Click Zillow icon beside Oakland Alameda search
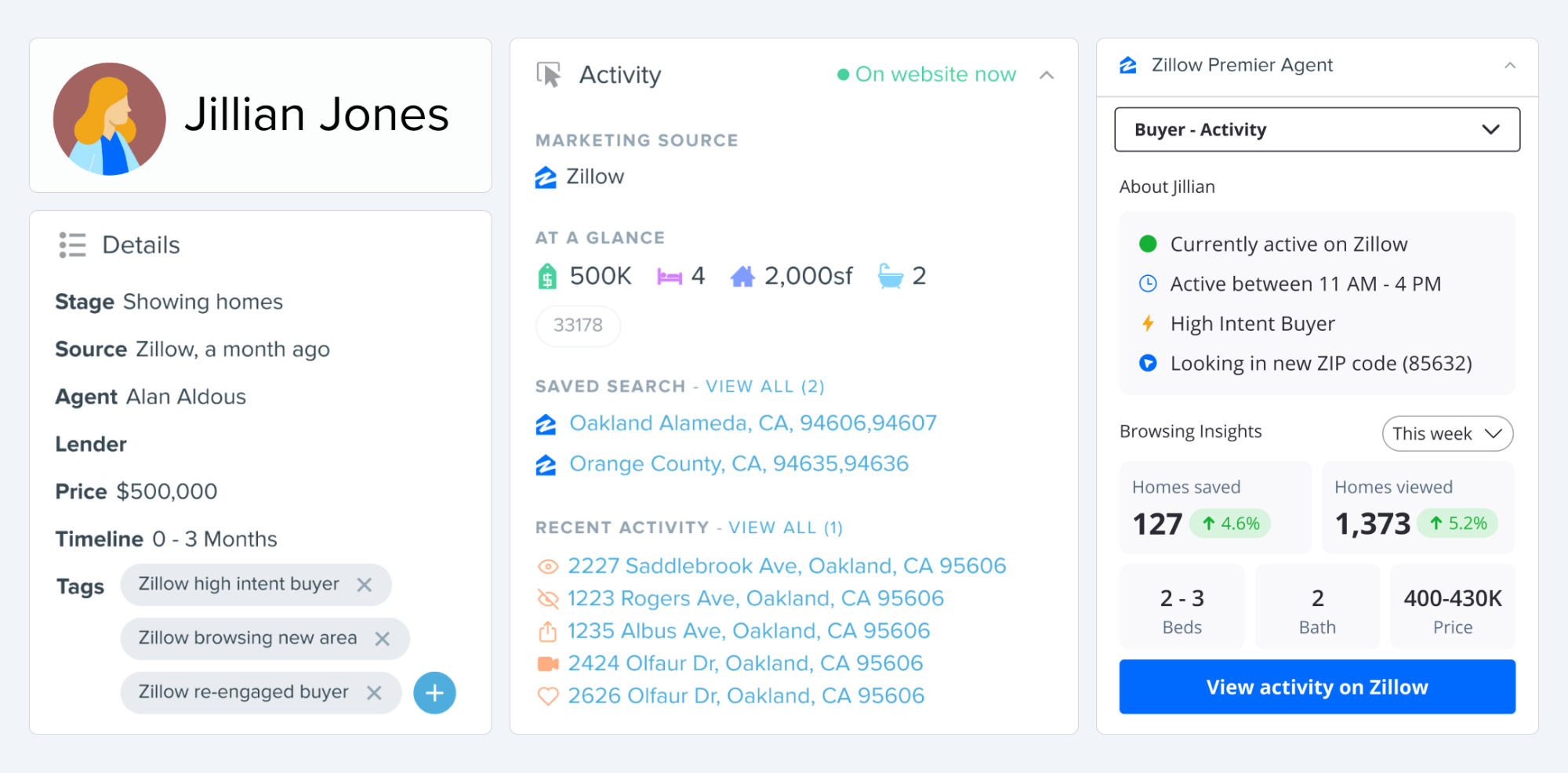 click(546, 424)
